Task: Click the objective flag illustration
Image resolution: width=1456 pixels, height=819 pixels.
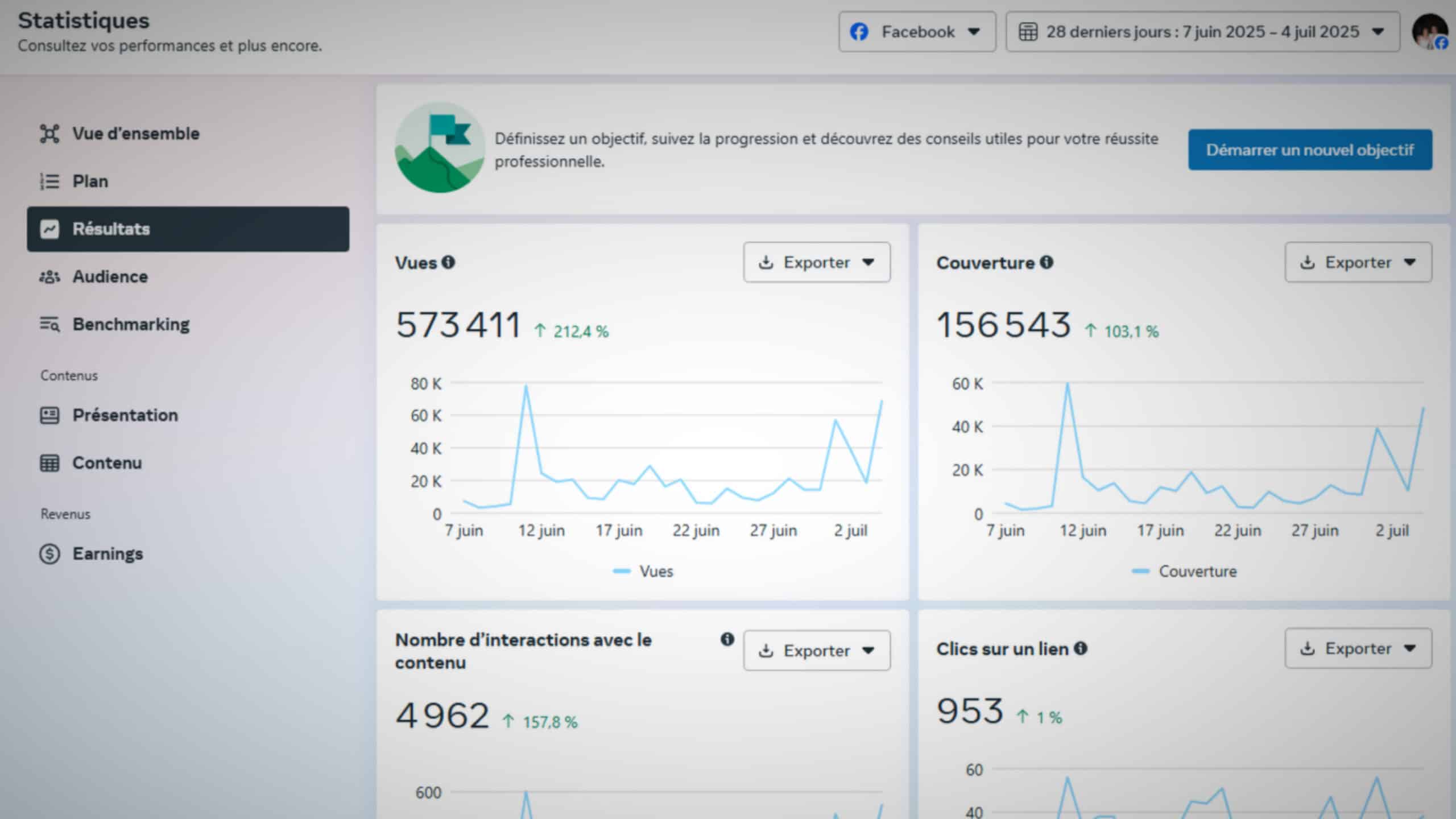Action: pyautogui.click(x=440, y=147)
